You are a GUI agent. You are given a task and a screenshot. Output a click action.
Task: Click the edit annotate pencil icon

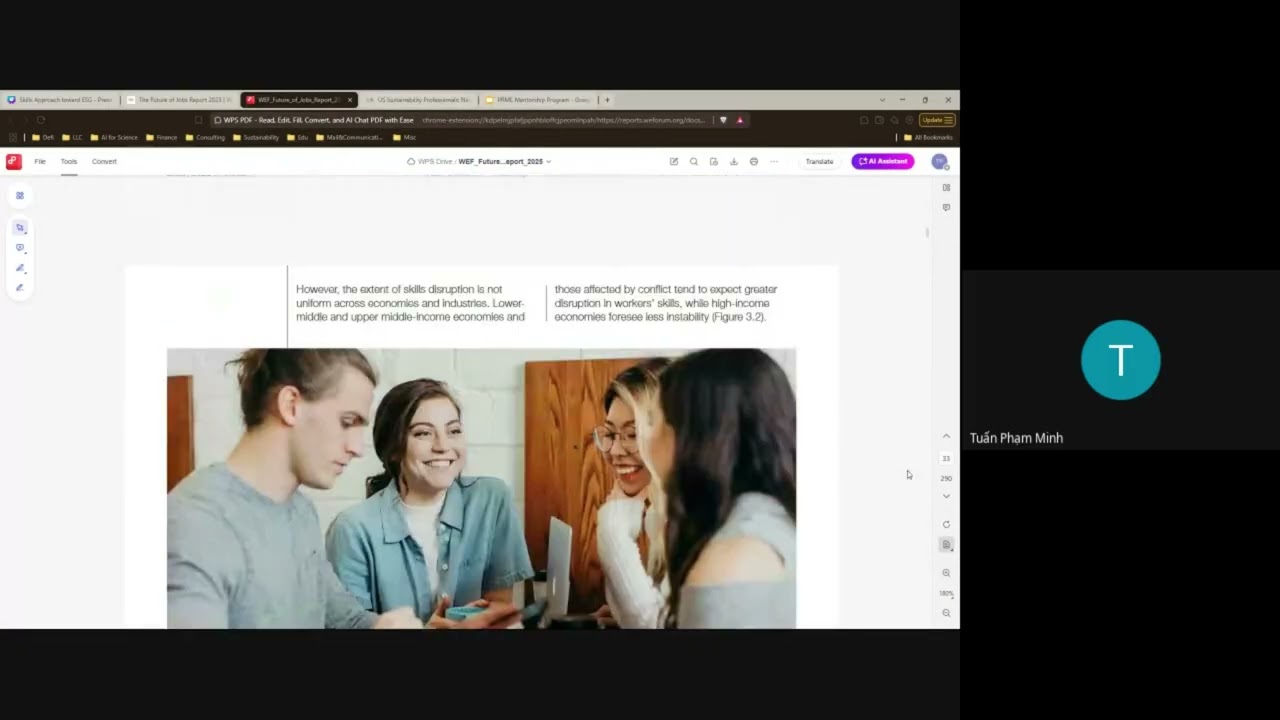tap(674, 161)
